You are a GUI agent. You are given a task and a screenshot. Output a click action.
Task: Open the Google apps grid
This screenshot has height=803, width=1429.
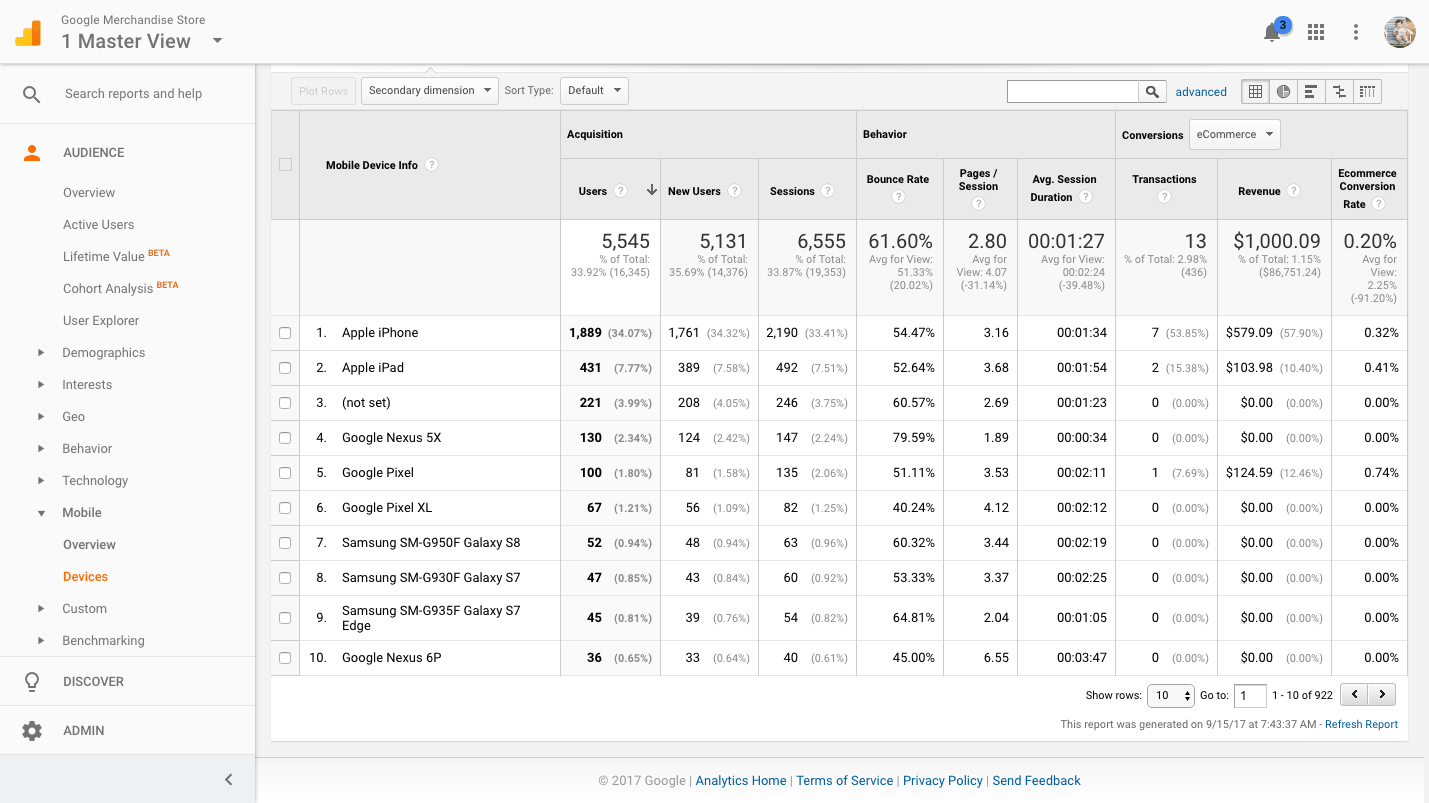(x=1316, y=32)
